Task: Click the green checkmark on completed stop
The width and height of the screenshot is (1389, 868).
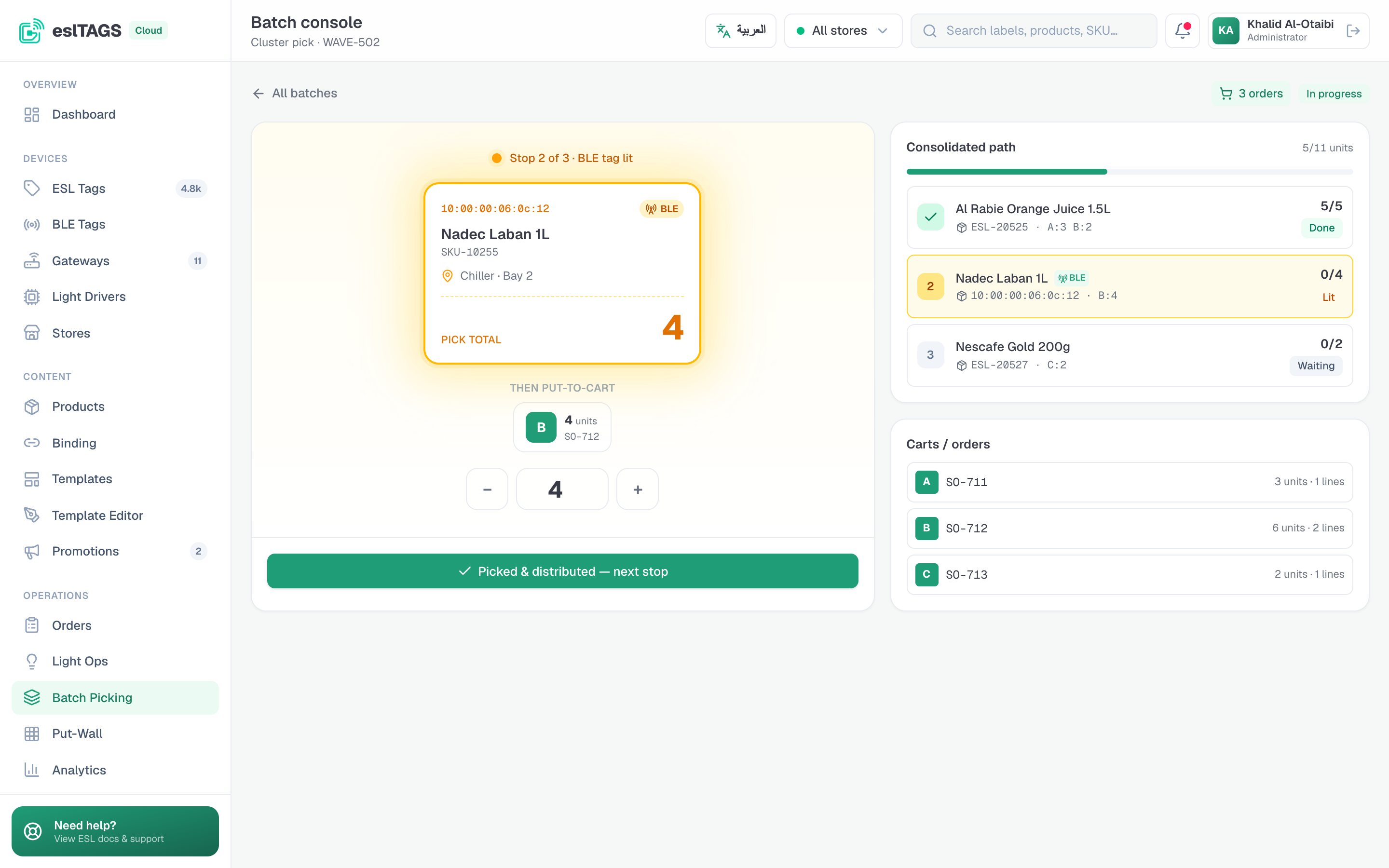Action: pos(931,217)
